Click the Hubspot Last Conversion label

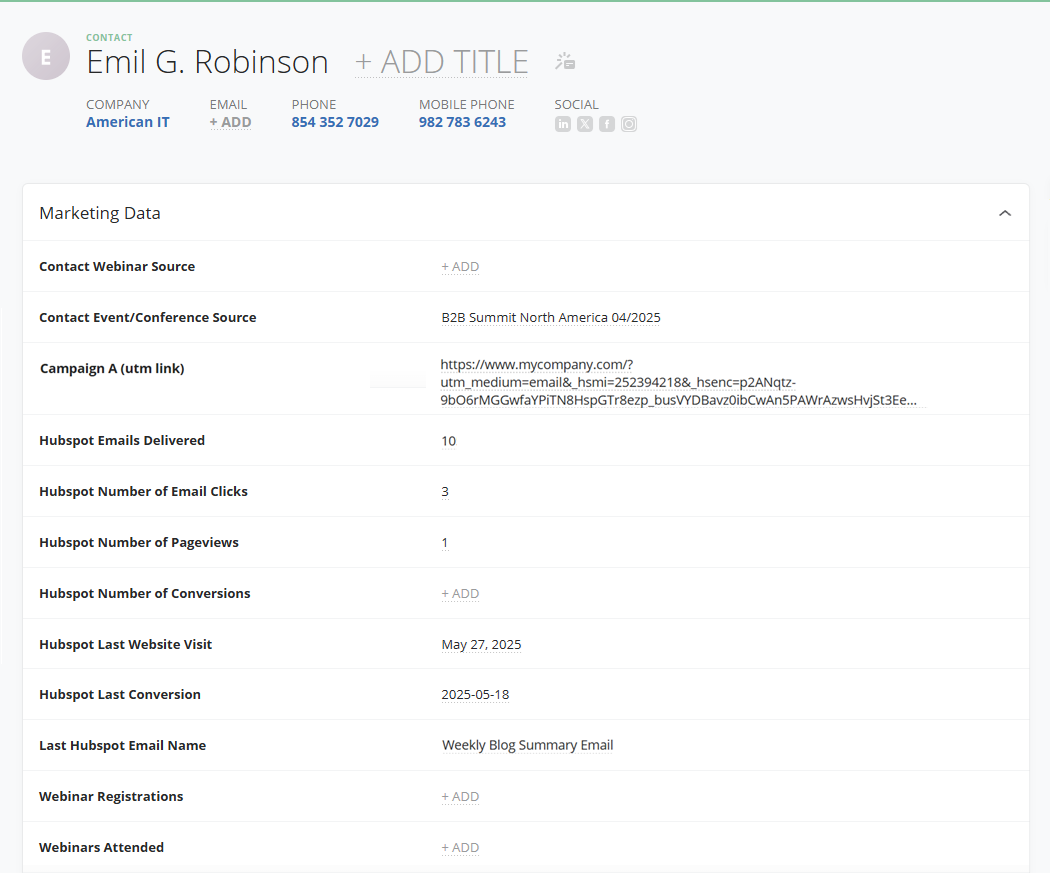pos(120,694)
